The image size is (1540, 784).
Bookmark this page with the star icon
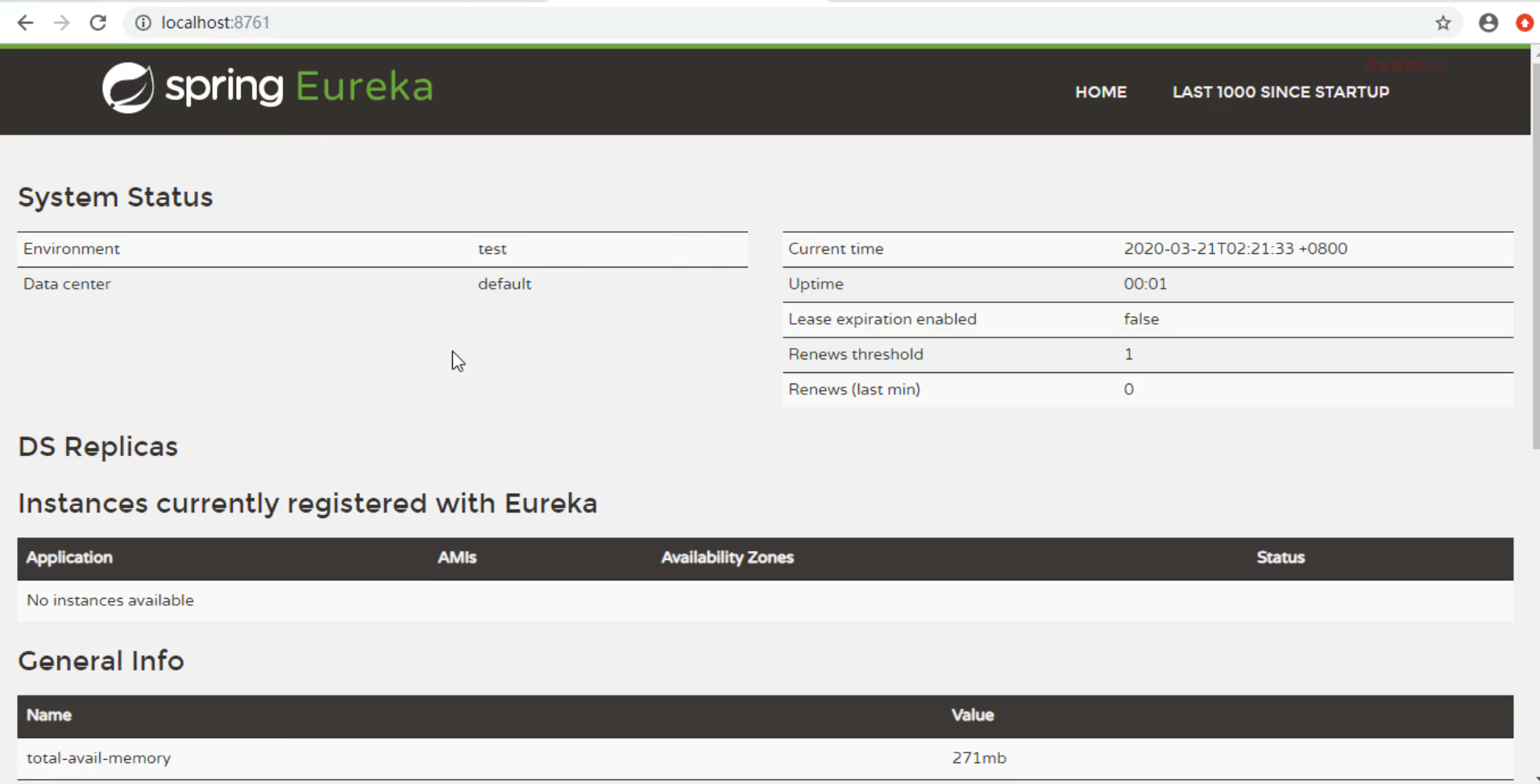[1442, 23]
